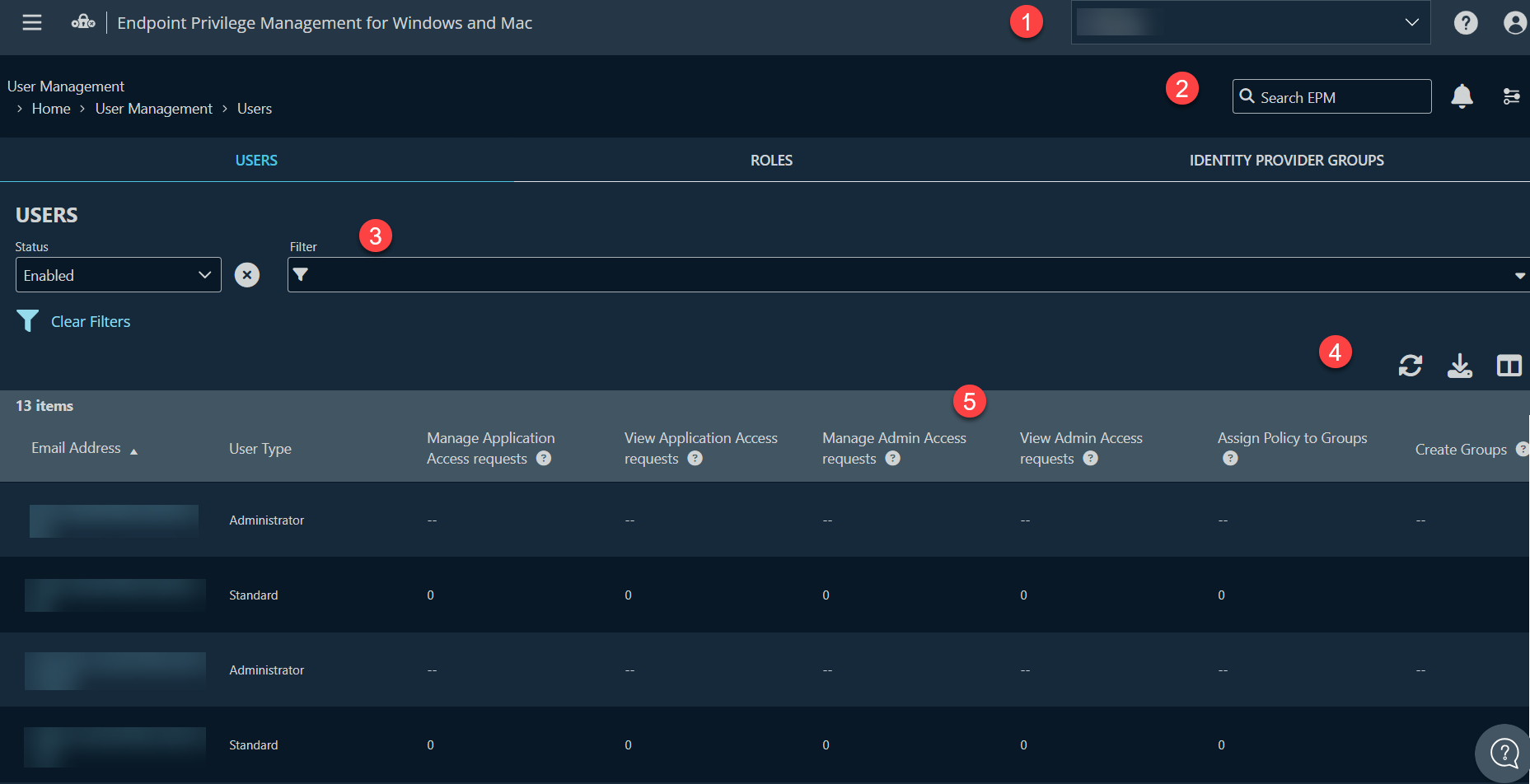Screen dimensions: 1530x784
Task: Sort by the Email Address column
Action: click(x=76, y=448)
